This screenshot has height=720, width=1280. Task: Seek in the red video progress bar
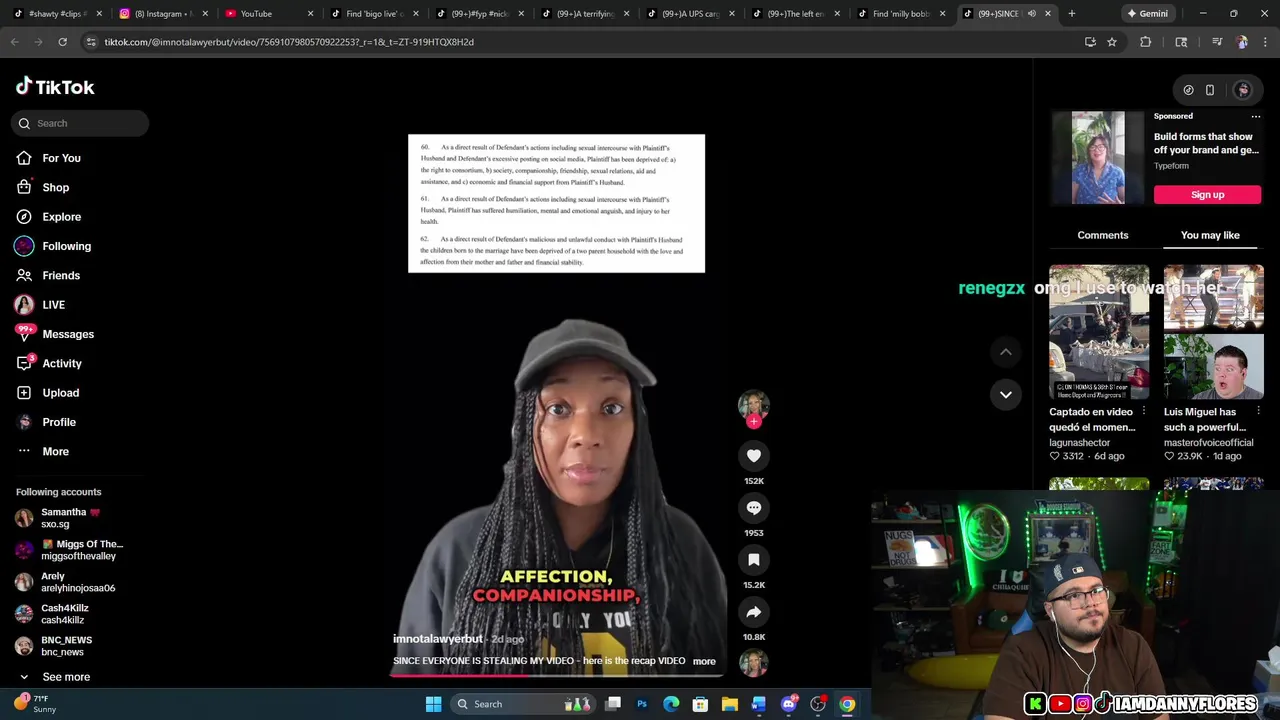point(556,675)
